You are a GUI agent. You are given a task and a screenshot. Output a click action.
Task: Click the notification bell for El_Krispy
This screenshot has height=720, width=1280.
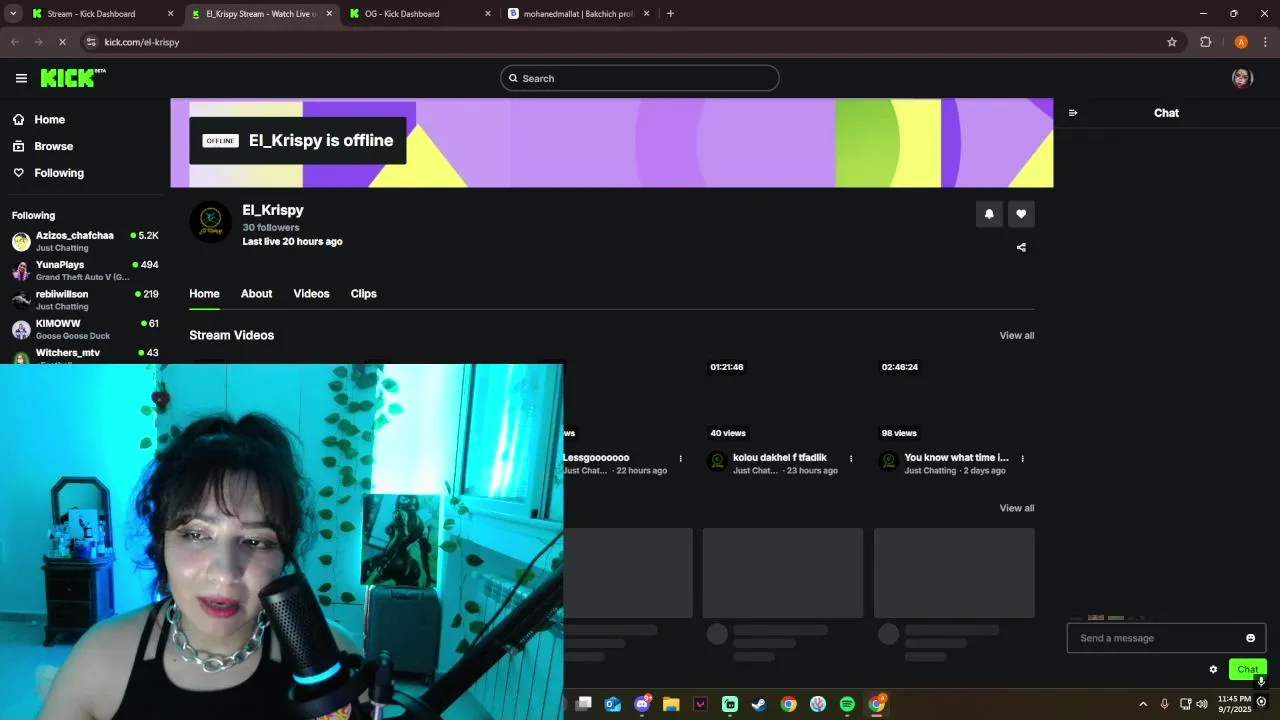pyautogui.click(x=989, y=213)
